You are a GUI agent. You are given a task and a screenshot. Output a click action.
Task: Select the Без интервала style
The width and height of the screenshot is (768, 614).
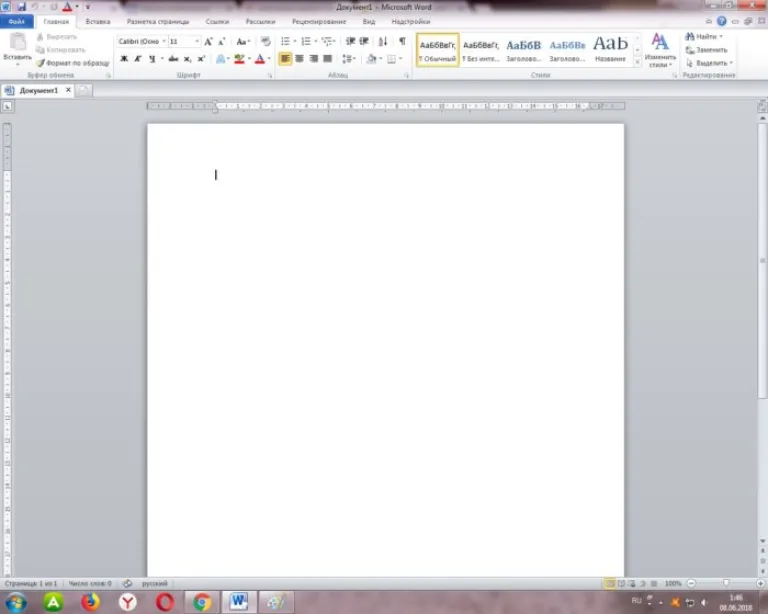coord(480,50)
